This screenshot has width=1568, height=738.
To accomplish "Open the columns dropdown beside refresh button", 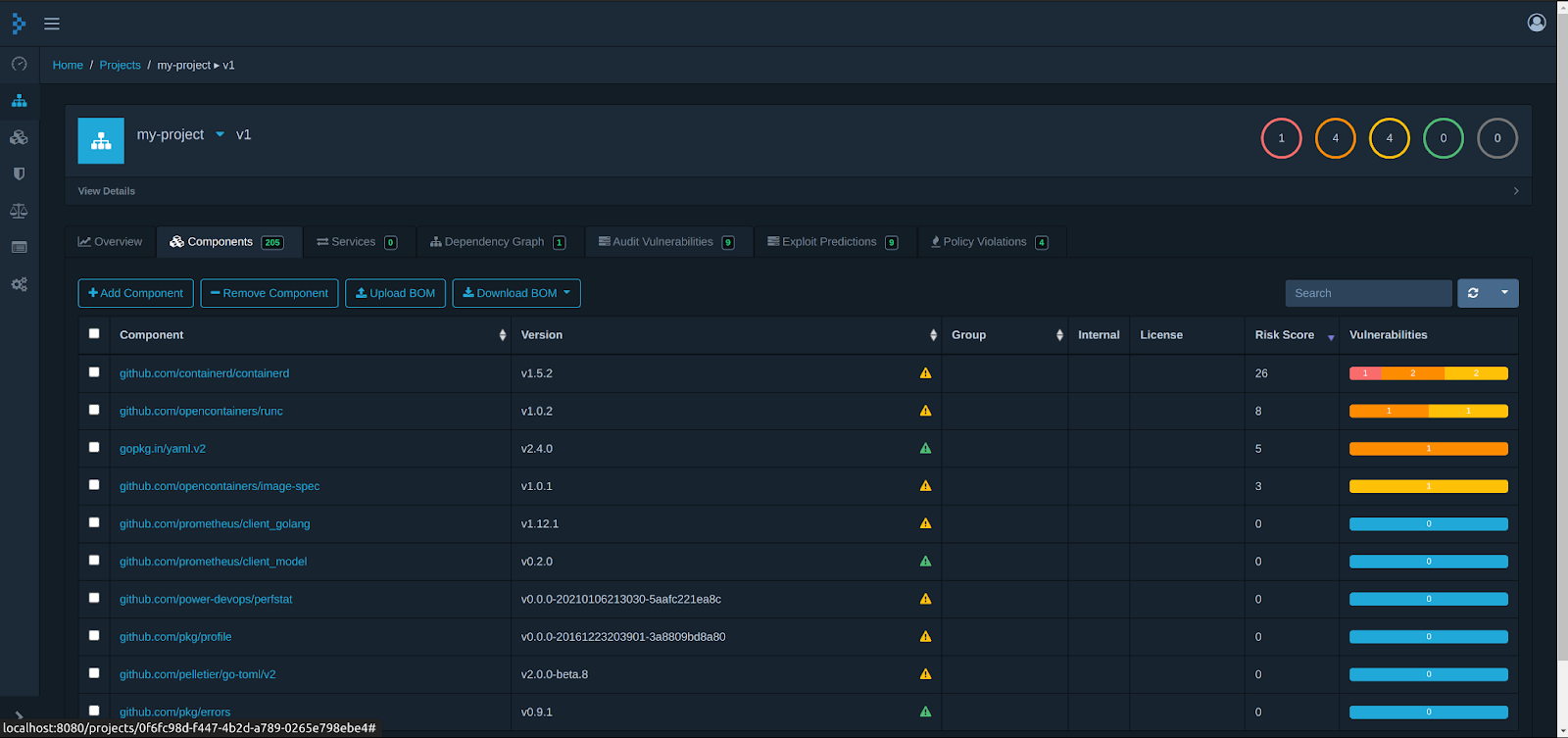I will coord(1504,293).
